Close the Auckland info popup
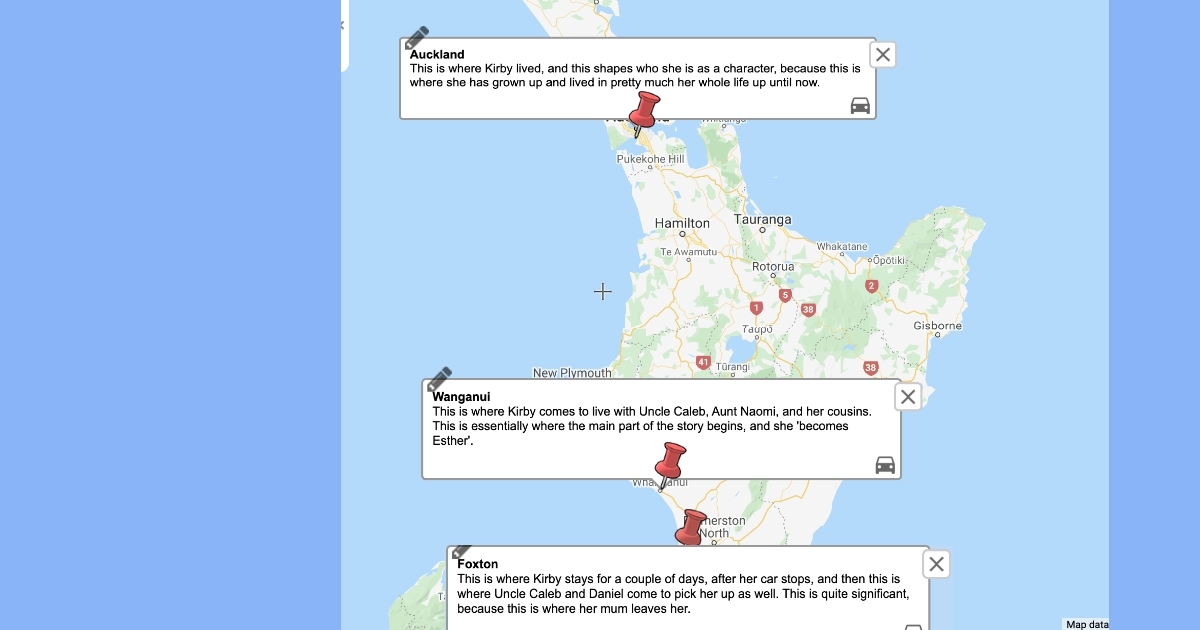 click(882, 55)
